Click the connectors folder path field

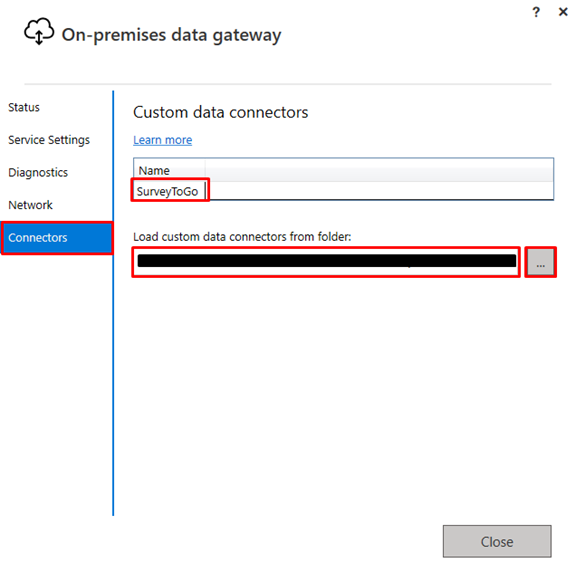pos(326,262)
